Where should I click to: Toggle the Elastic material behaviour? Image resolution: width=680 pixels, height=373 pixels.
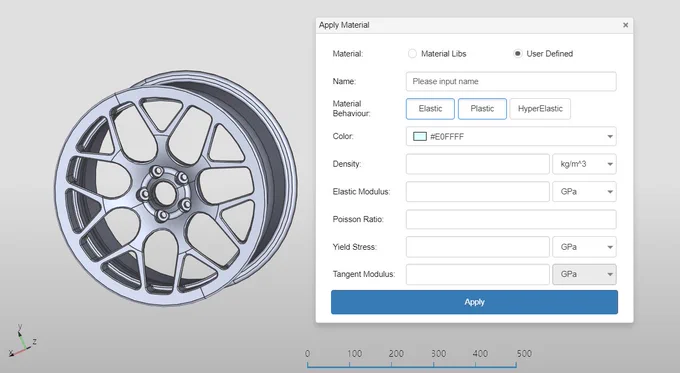point(430,109)
